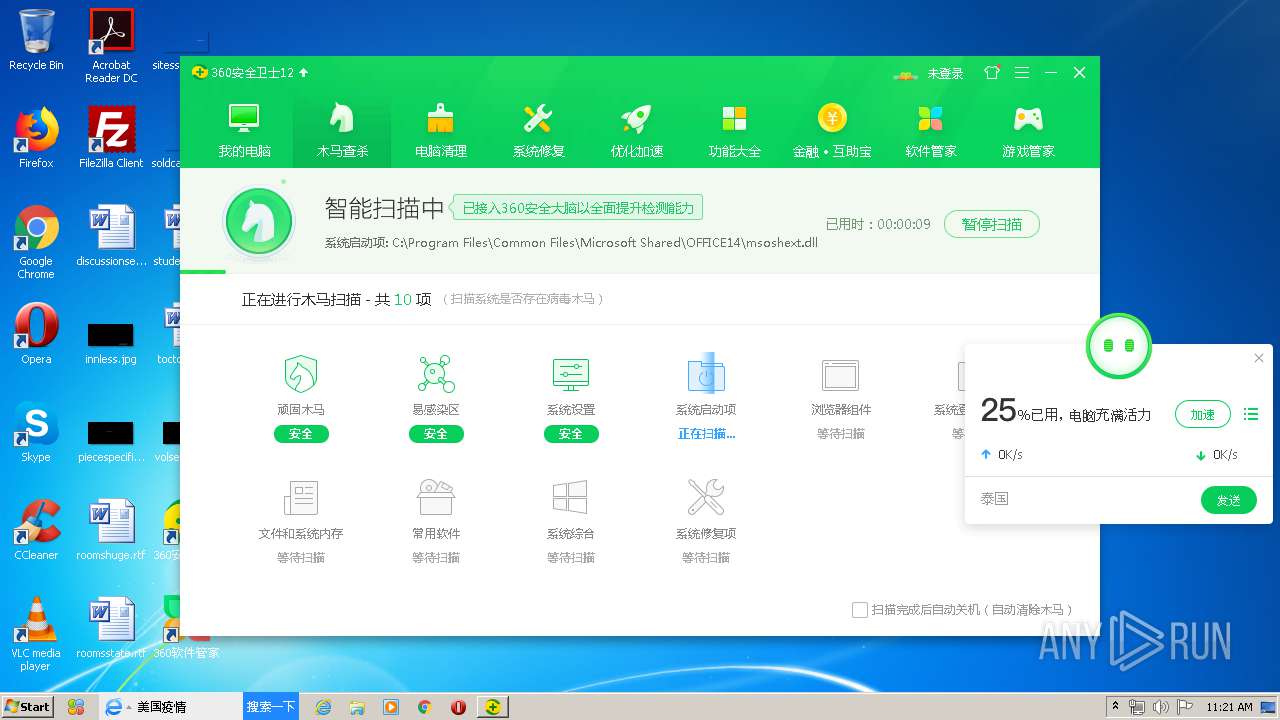Click 发送 button in widget
Viewport: 1280px width, 720px height.
(1228, 500)
